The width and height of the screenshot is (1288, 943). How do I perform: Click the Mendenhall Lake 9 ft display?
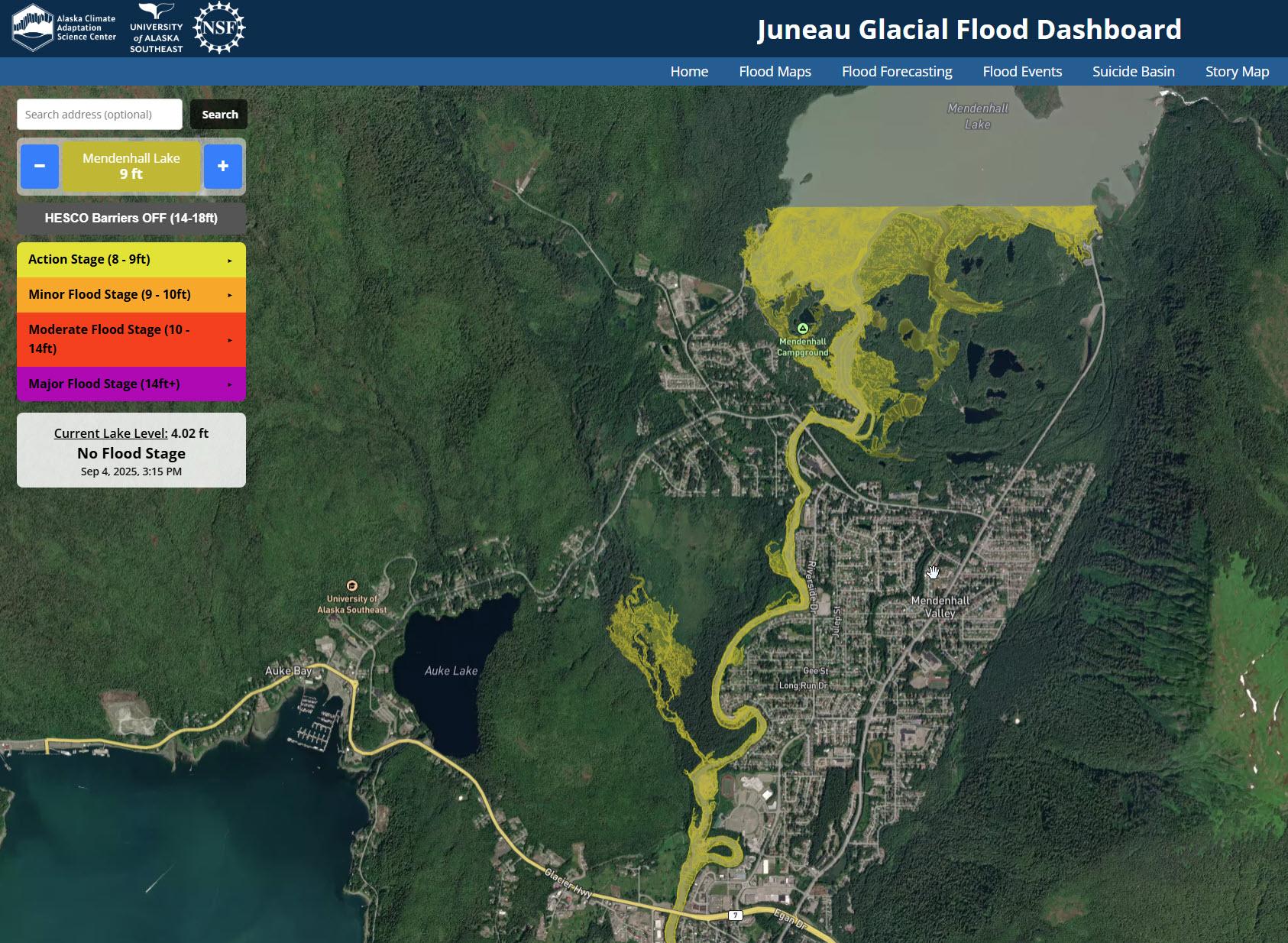pyautogui.click(x=131, y=166)
